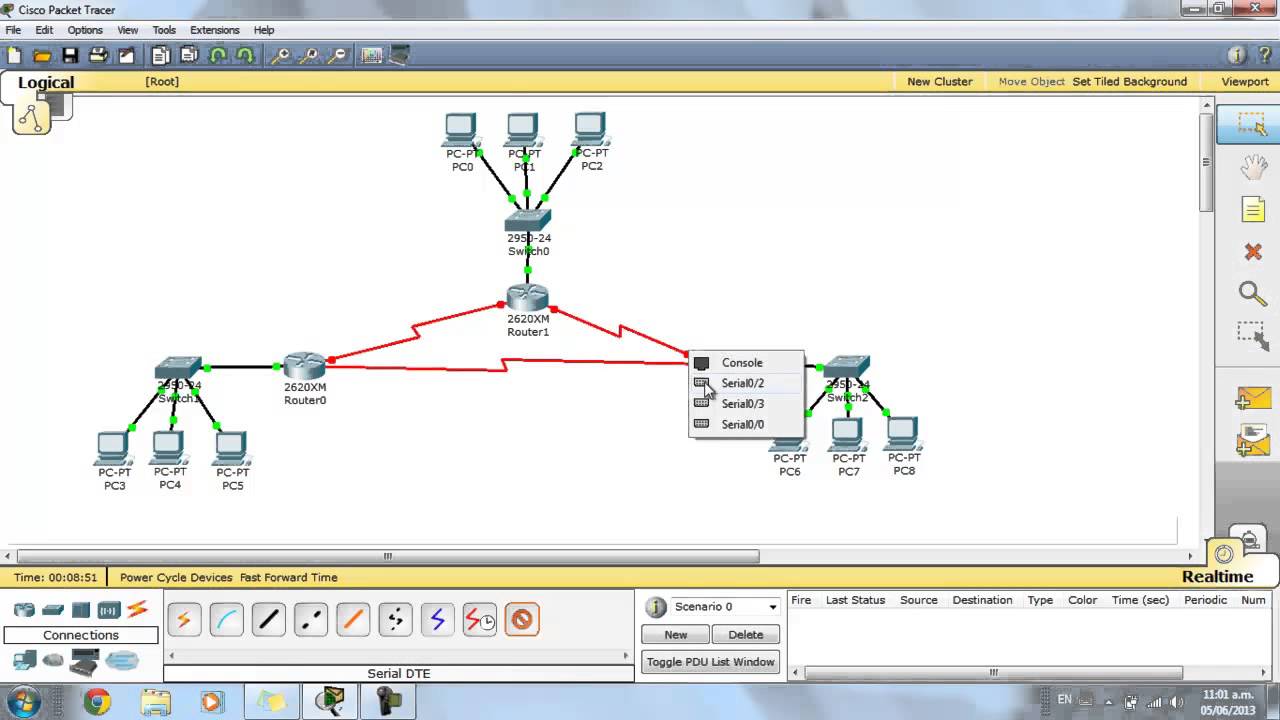Image resolution: width=1280 pixels, height=720 pixels.
Task: Select the Wireless Devices category icon
Action: point(109,609)
